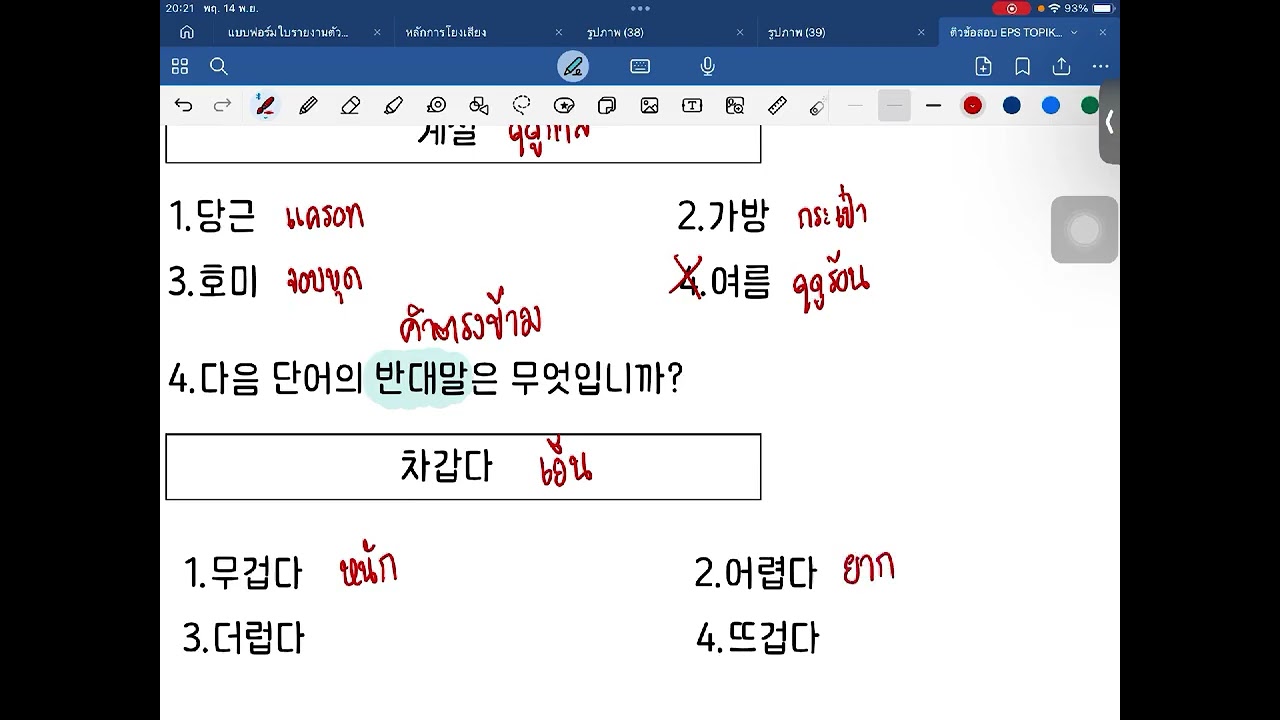Insert an image from photos
The height and width of the screenshot is (720, 1280).
[649, 105]
